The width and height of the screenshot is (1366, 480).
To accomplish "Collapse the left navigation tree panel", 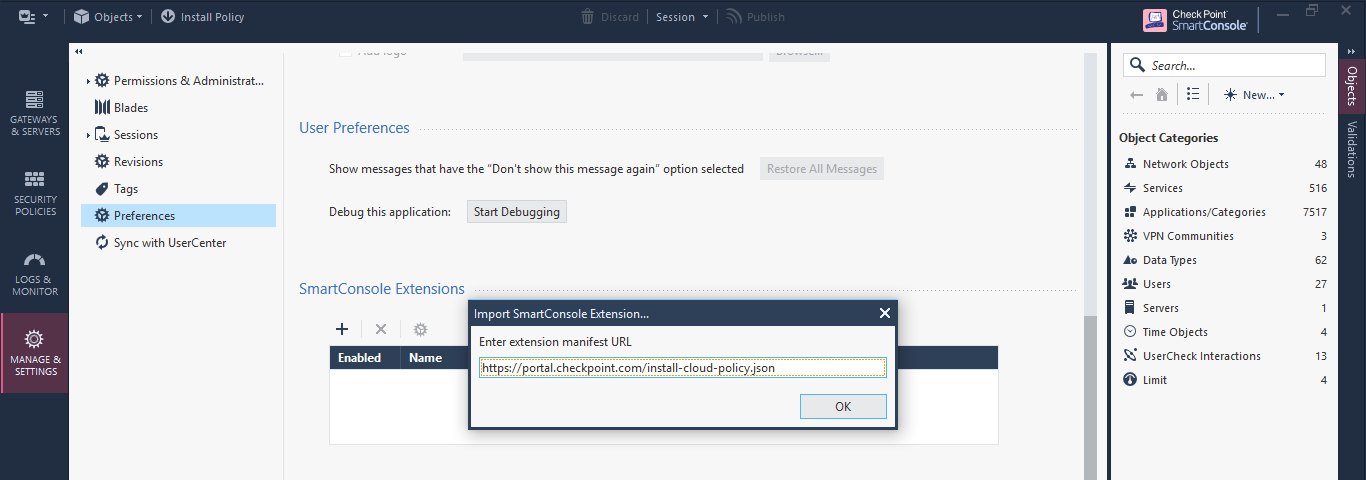I will click(x=79, y=52).
